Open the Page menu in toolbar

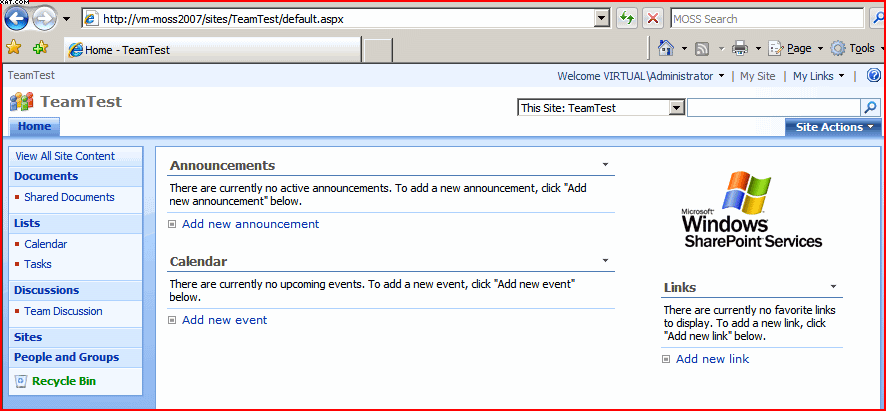point(798,48)
